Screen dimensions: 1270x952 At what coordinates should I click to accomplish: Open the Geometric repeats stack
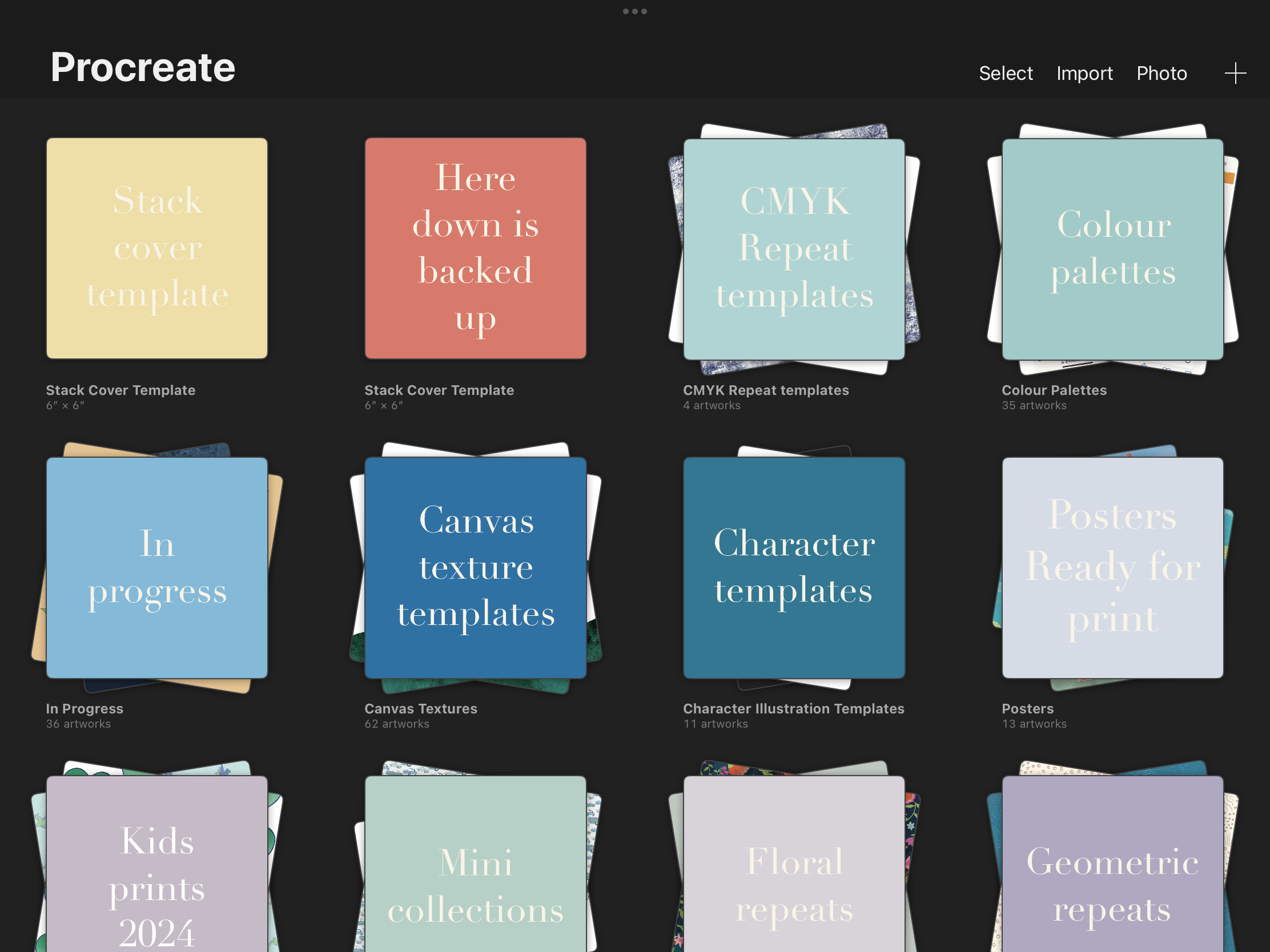(1113, 864)
